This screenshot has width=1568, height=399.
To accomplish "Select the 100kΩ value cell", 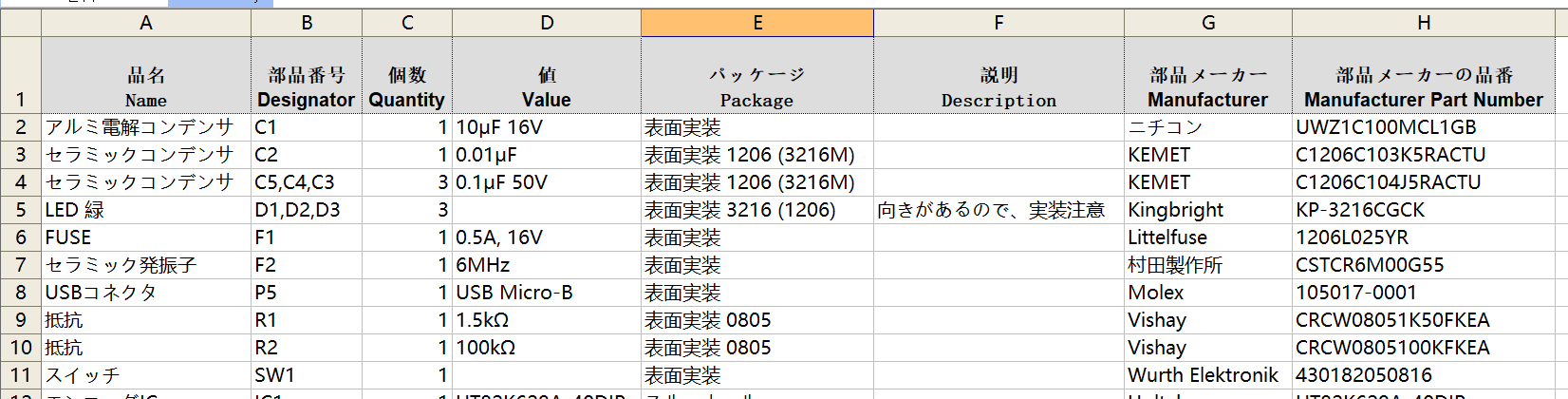I will 547,348.
